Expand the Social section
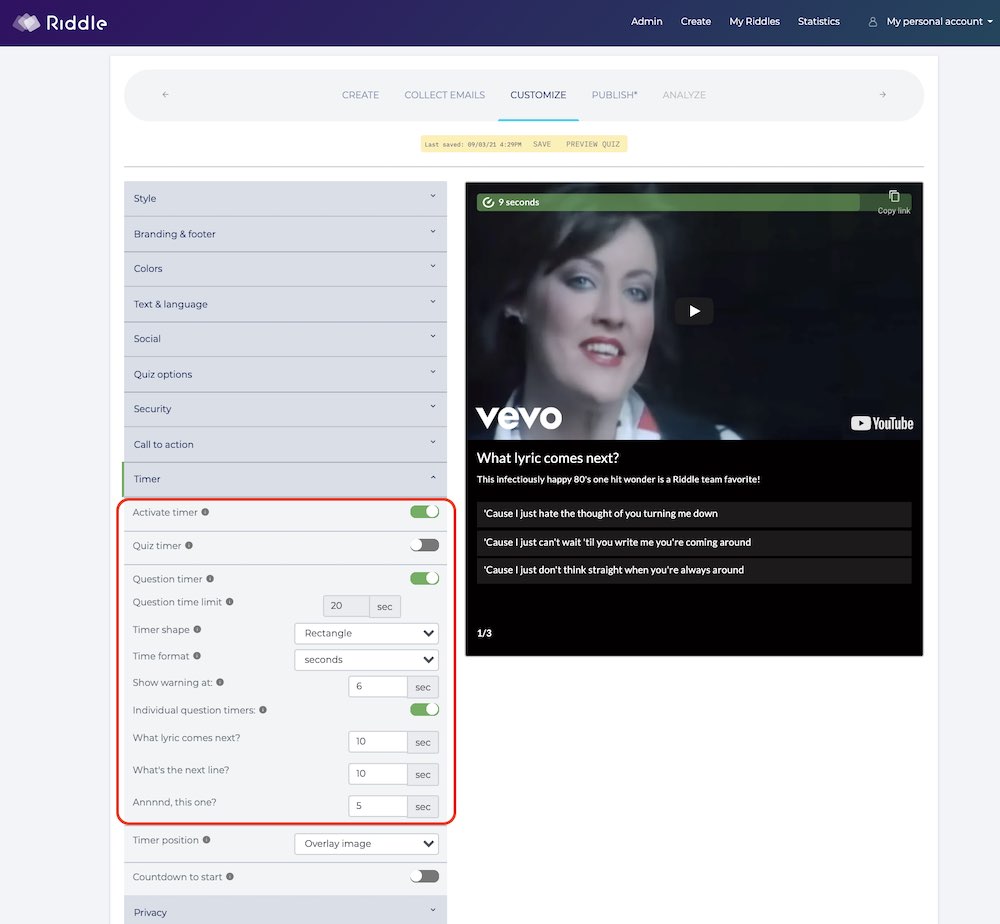This screenshot has width=1000, height=924. pyautogui.click(x=285, y=339)
